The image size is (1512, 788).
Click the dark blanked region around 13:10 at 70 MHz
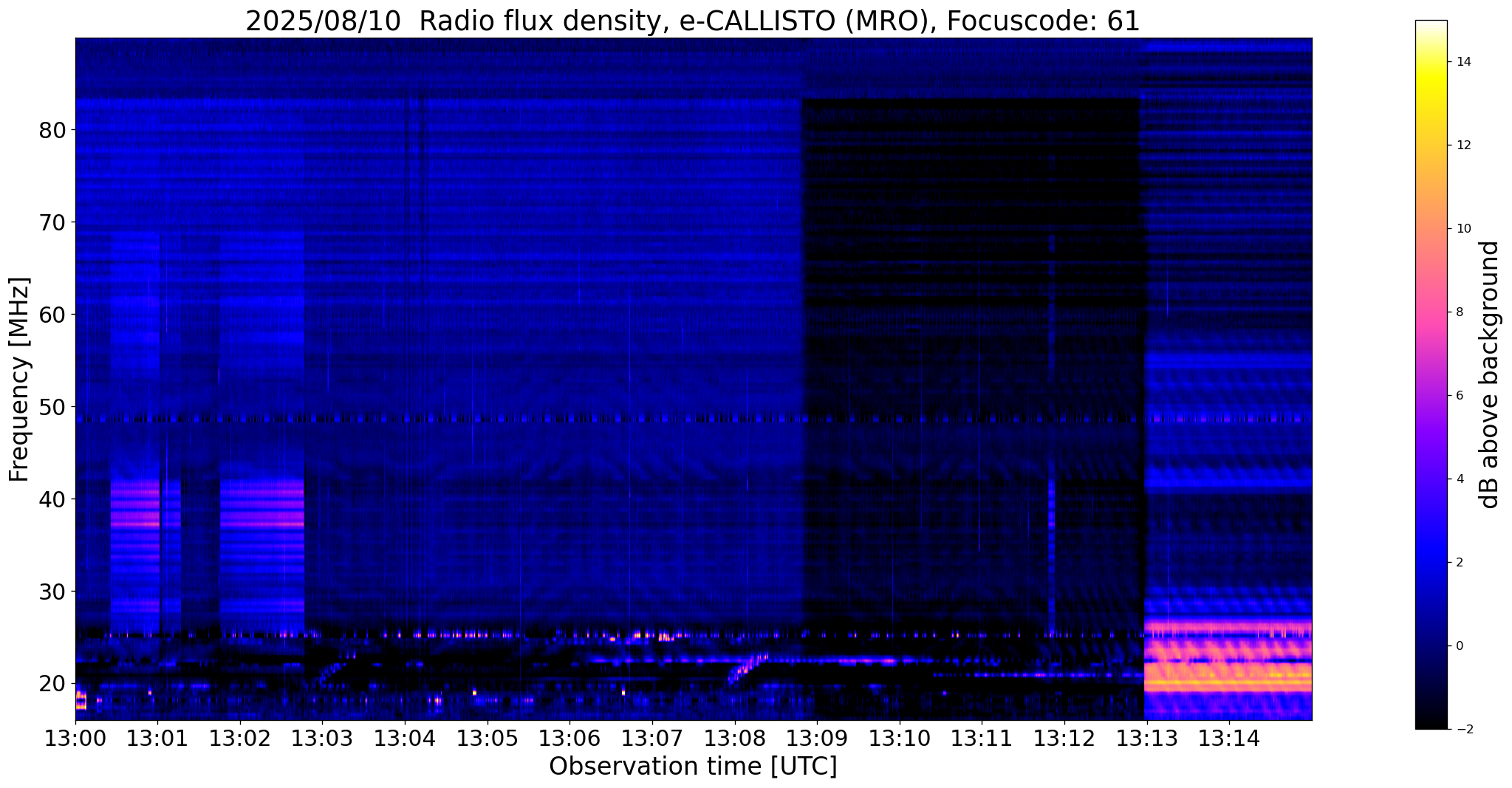tap(971, 222)
